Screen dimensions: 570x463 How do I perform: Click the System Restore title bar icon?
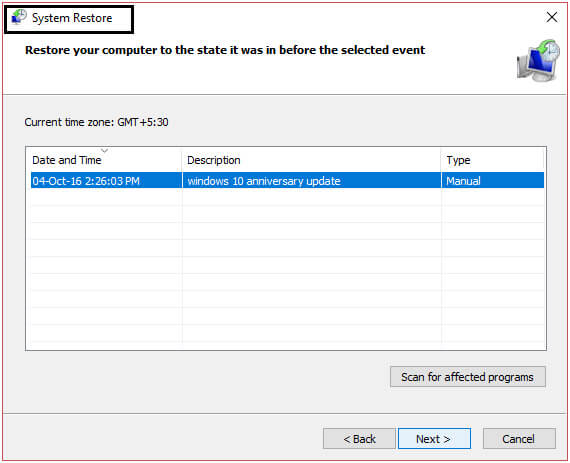coord(19,17)
